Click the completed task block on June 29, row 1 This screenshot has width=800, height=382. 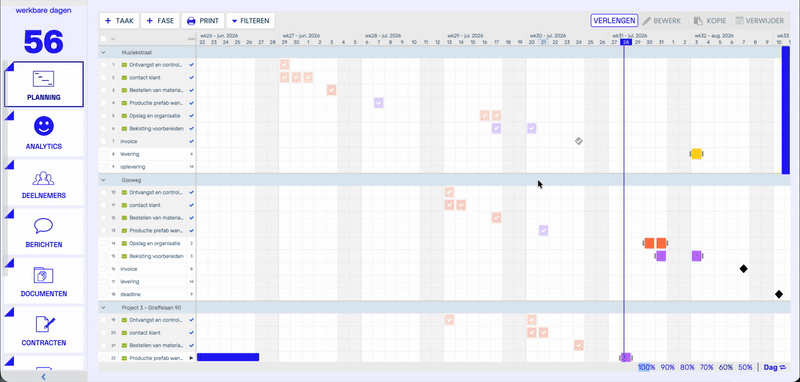click(285, 65)
